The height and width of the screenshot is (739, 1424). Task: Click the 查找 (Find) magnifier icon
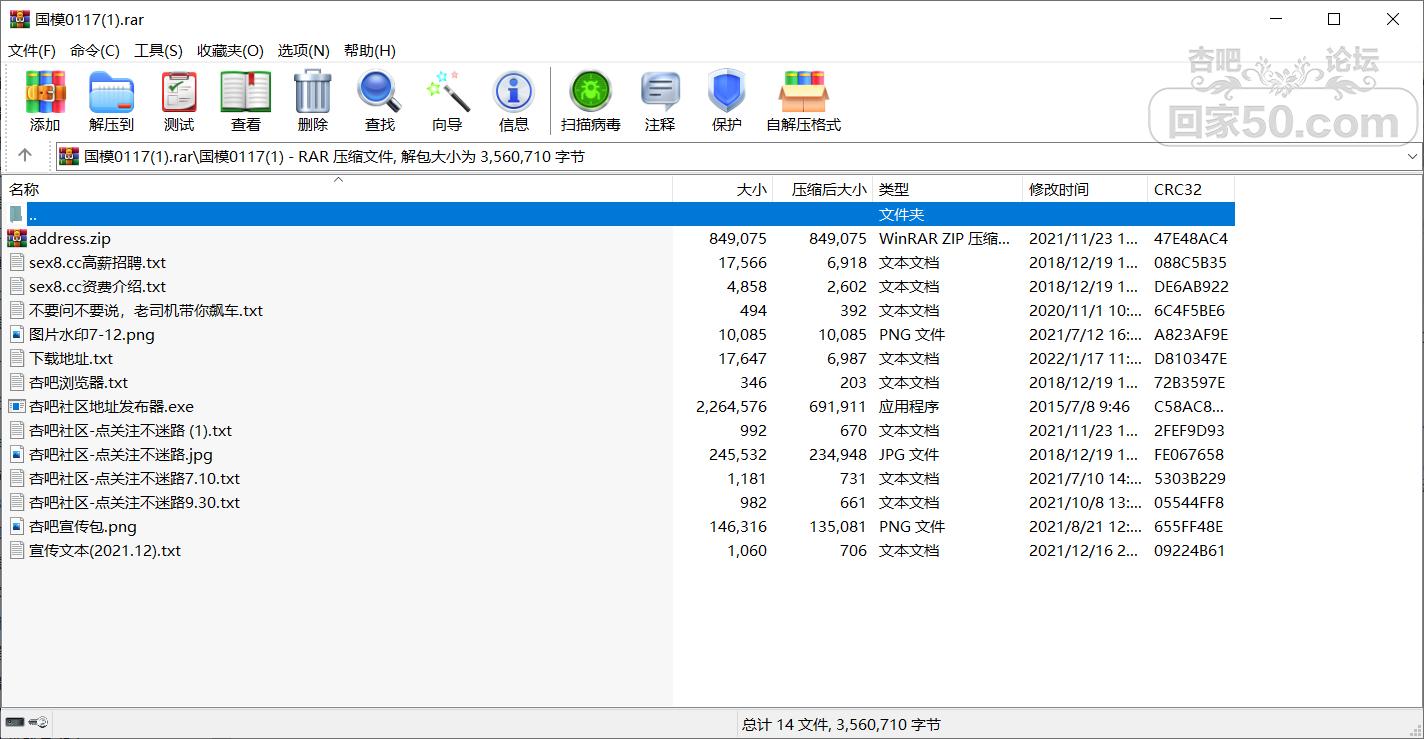coord(380,93)
